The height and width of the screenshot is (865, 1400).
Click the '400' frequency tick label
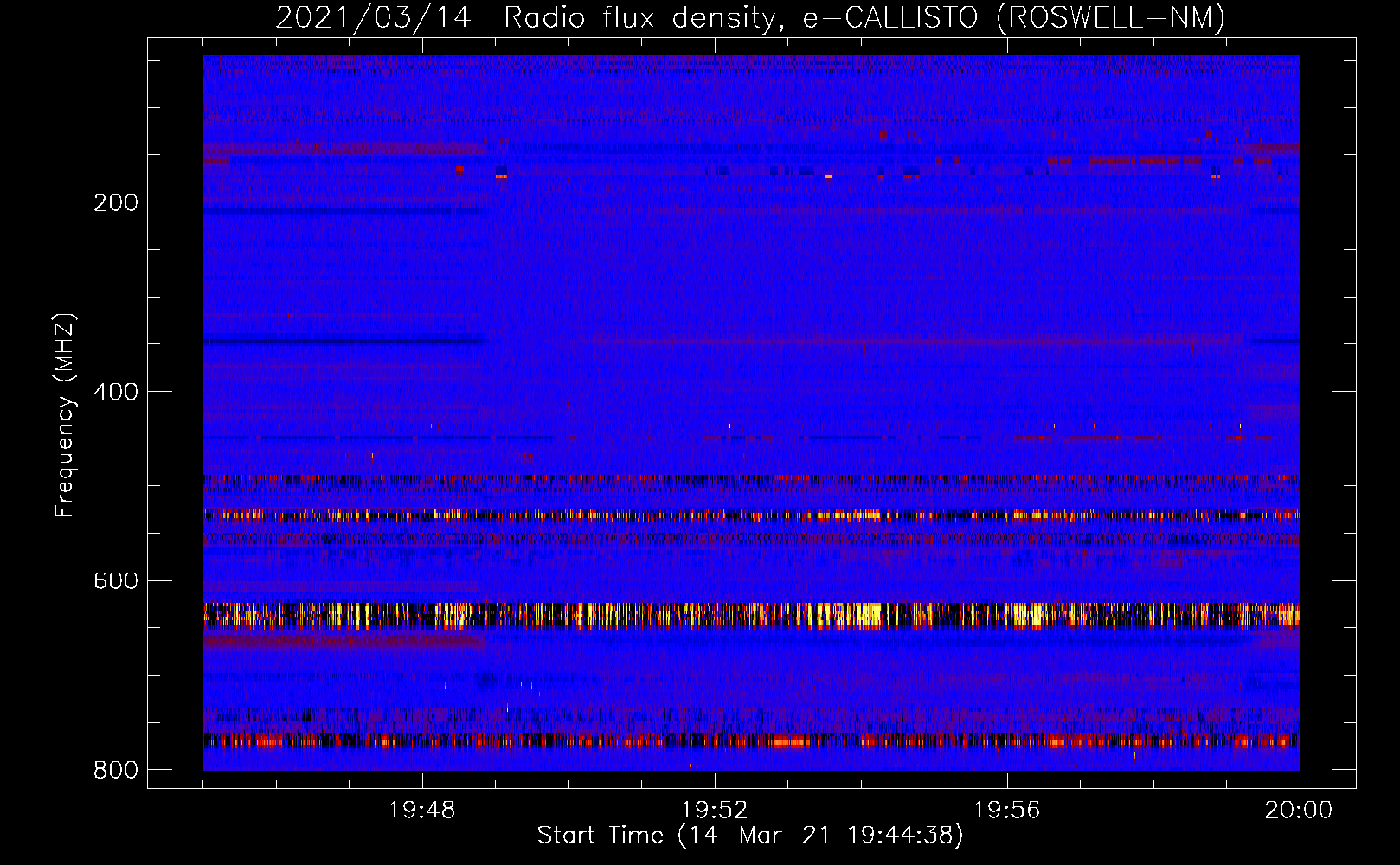tap(116, 392)
